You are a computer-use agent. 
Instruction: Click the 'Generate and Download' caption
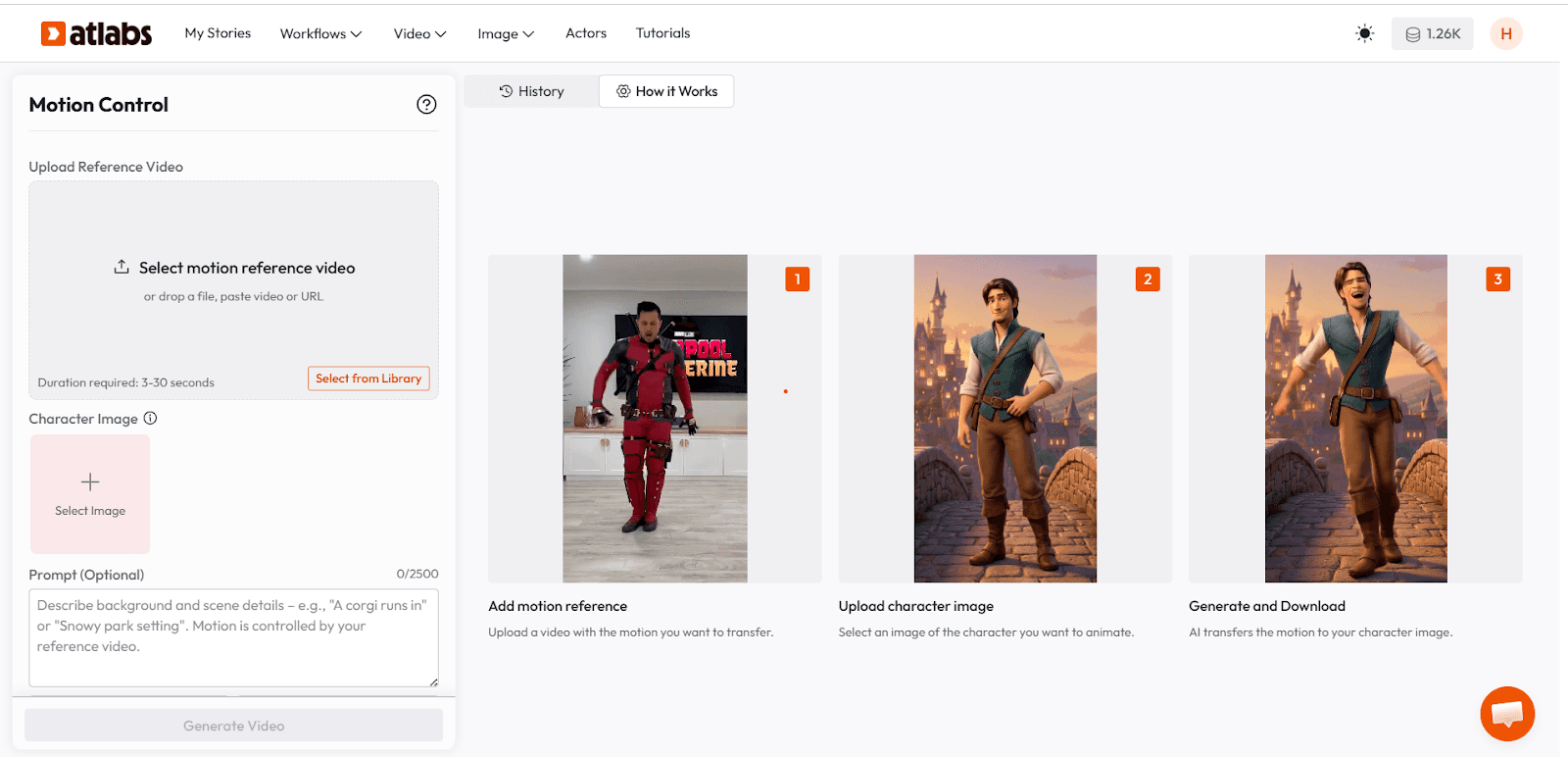tap(1267, 606)
